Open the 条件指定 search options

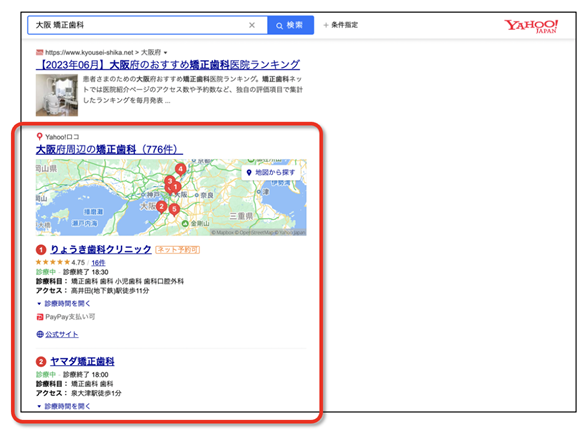coord(341,25)
